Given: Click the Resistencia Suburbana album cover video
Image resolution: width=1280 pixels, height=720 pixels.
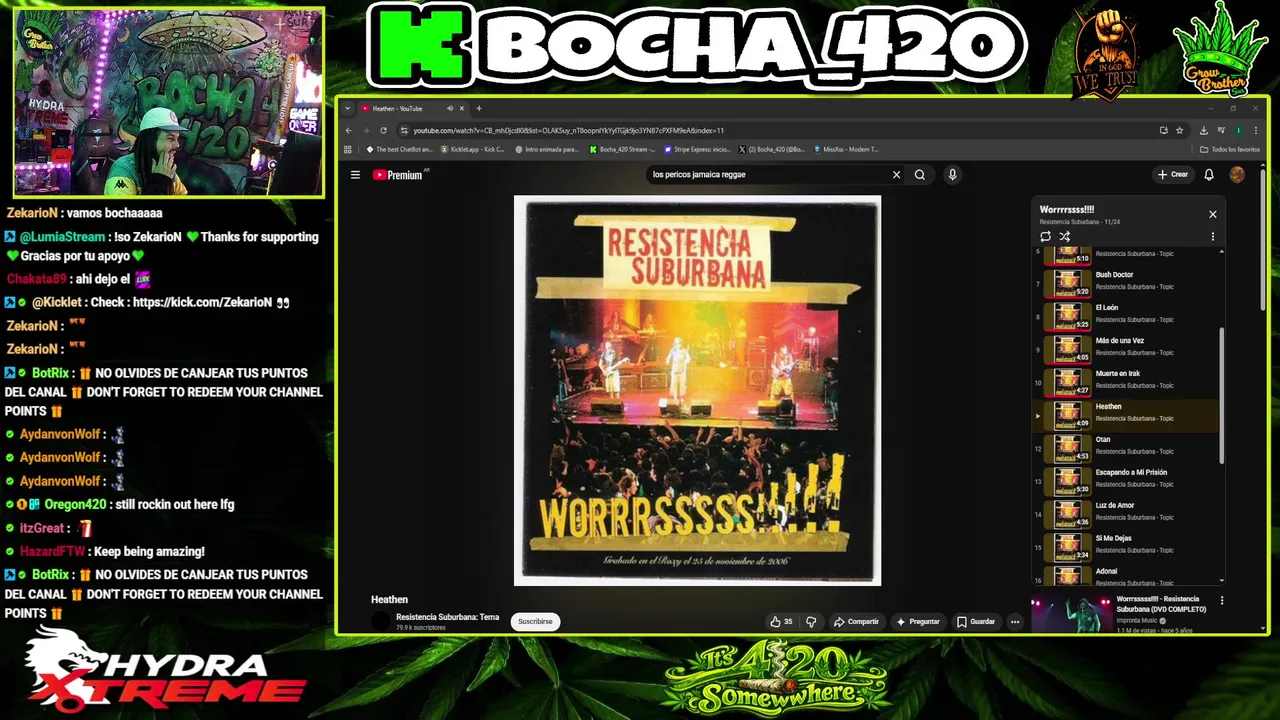Looking at the screenshot, I should (697, 390).
